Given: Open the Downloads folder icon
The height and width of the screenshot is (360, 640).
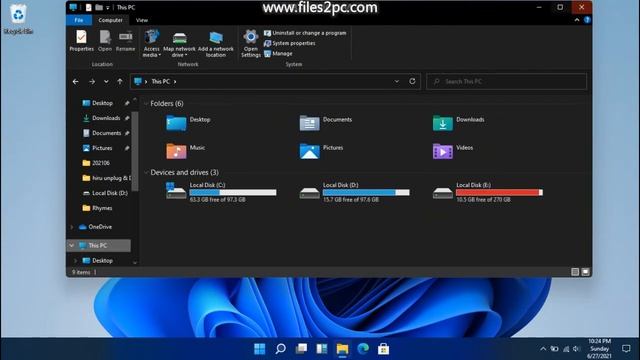Looking at the screenshot, I should pos(443,123).
